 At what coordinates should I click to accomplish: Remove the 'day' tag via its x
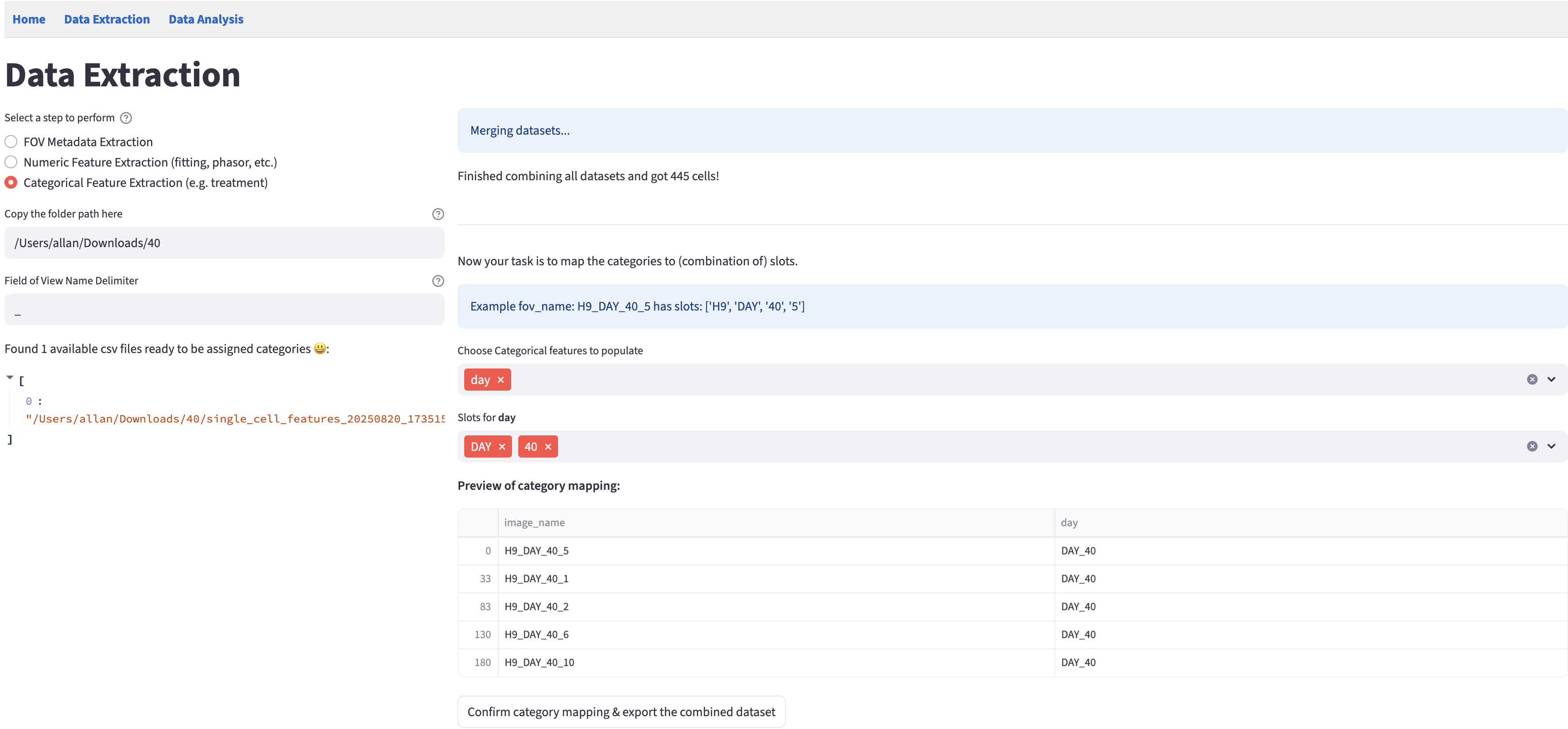click(x=501, y=380)
